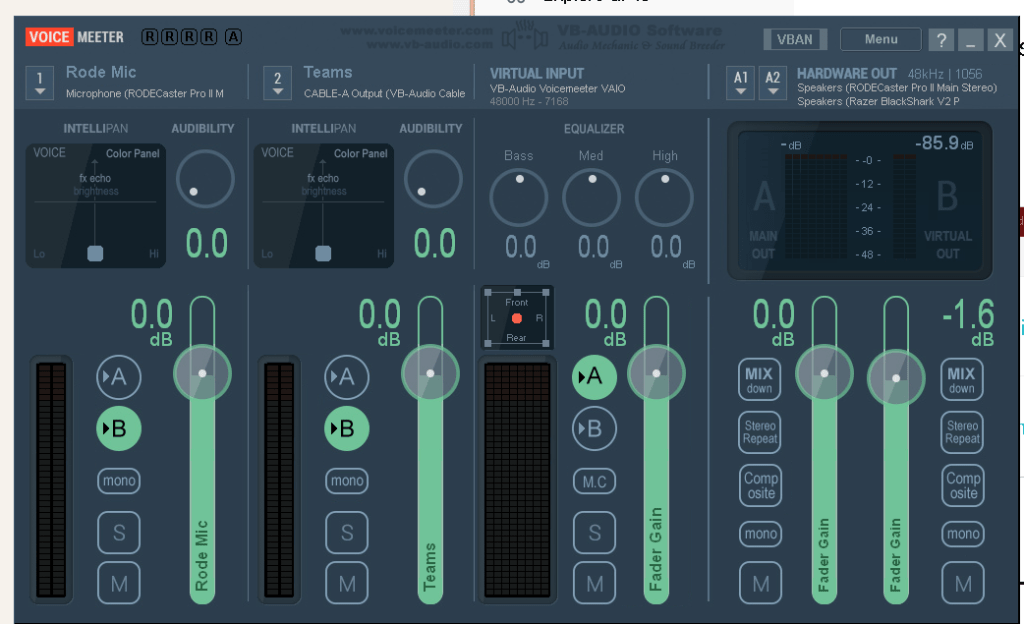This screenshot has width=1024, height=624.
Task: Select Composite on bus B
Action: click(x=963, y=486)
